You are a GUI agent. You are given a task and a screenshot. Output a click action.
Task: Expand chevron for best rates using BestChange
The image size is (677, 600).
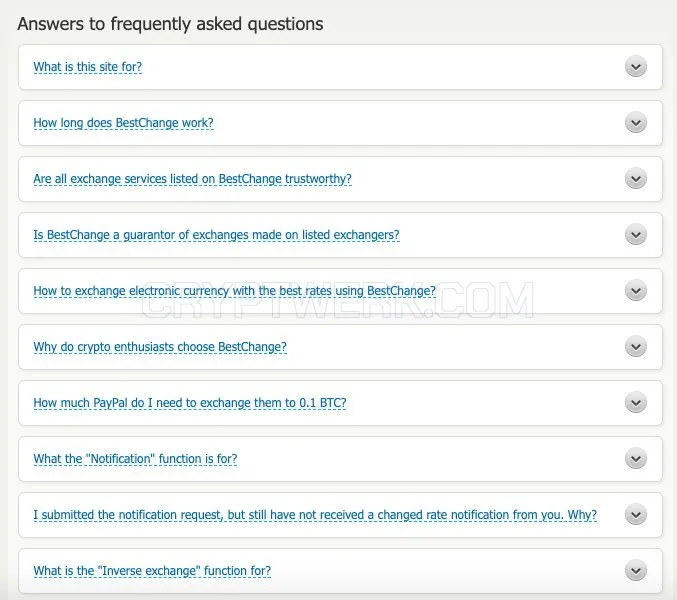[636, 291]
